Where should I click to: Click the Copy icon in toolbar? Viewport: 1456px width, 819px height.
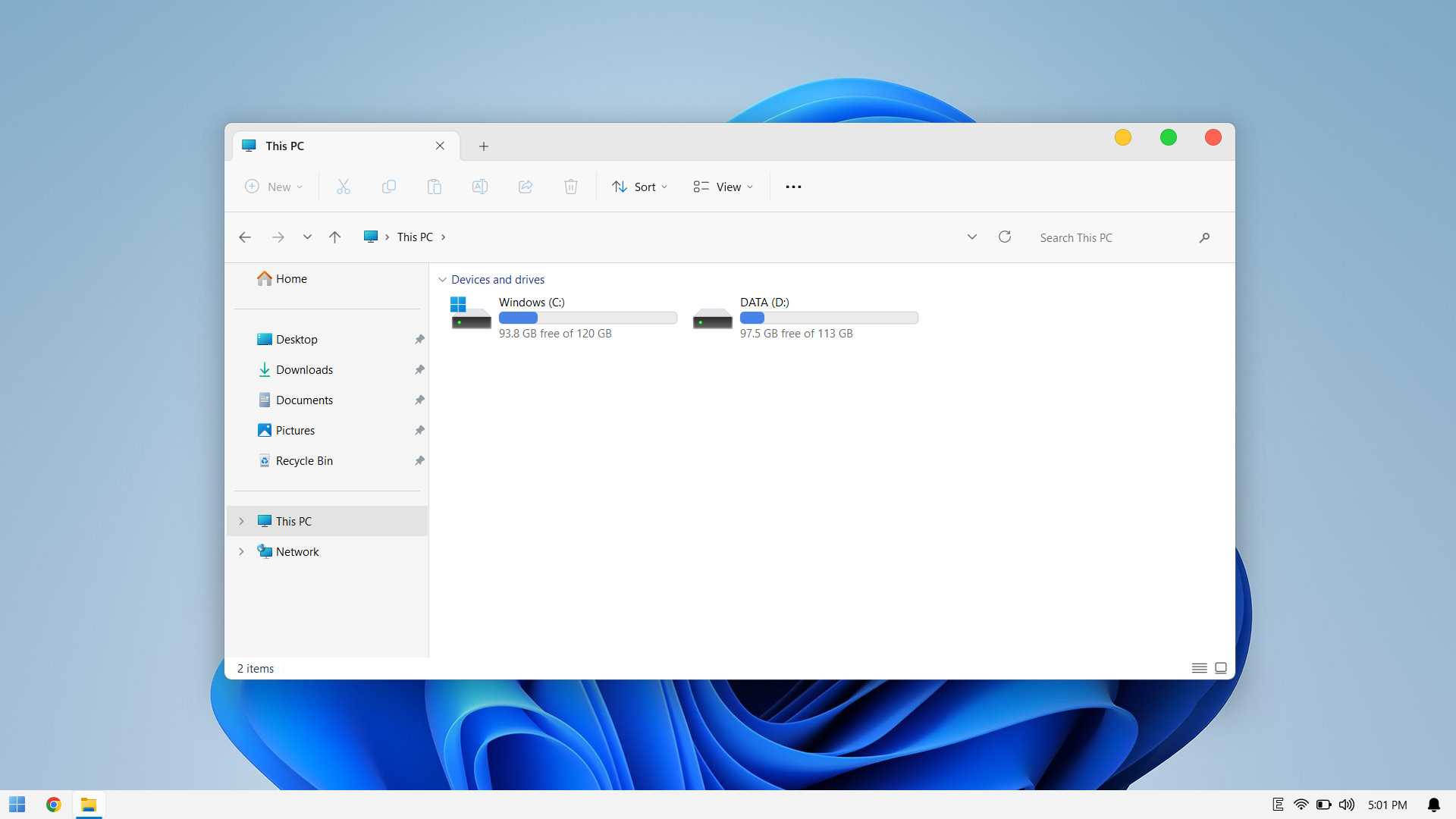point(389,187)
